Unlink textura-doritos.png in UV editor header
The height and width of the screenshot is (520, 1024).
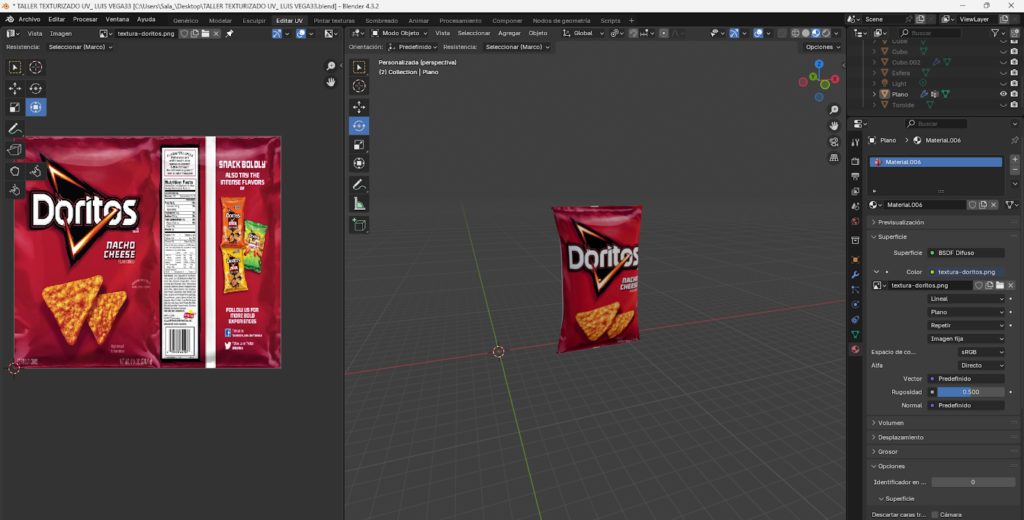(x=216, y=33)
